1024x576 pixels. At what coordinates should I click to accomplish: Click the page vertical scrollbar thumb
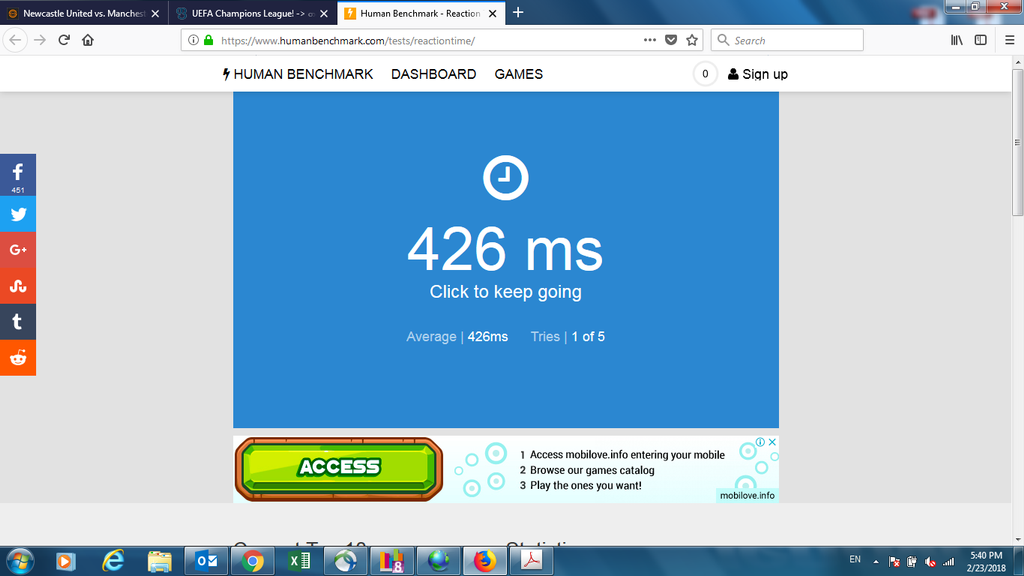[1017, 142]
